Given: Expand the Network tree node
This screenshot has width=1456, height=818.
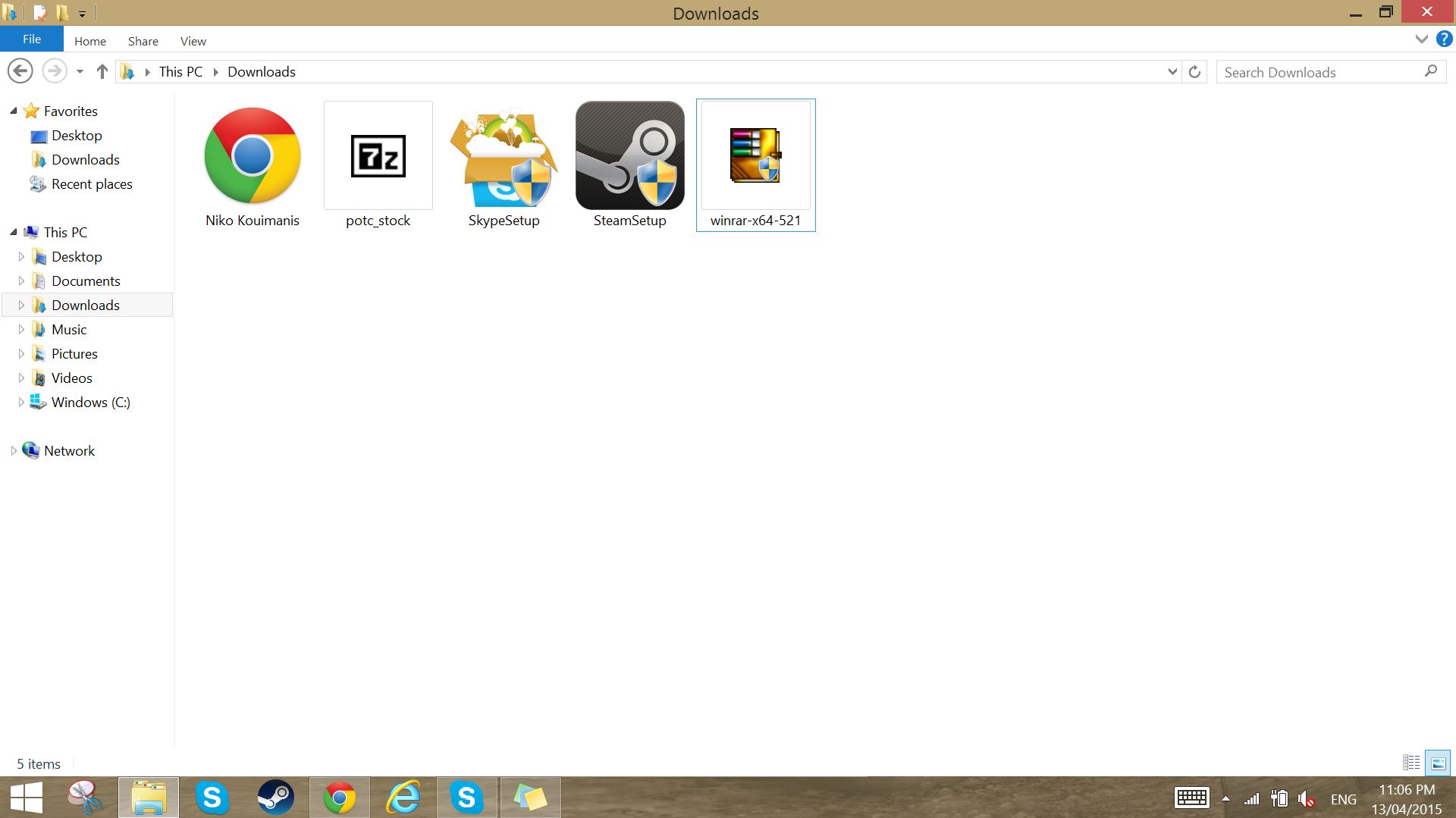Looking at the screenshot, I should click(13, 450).
